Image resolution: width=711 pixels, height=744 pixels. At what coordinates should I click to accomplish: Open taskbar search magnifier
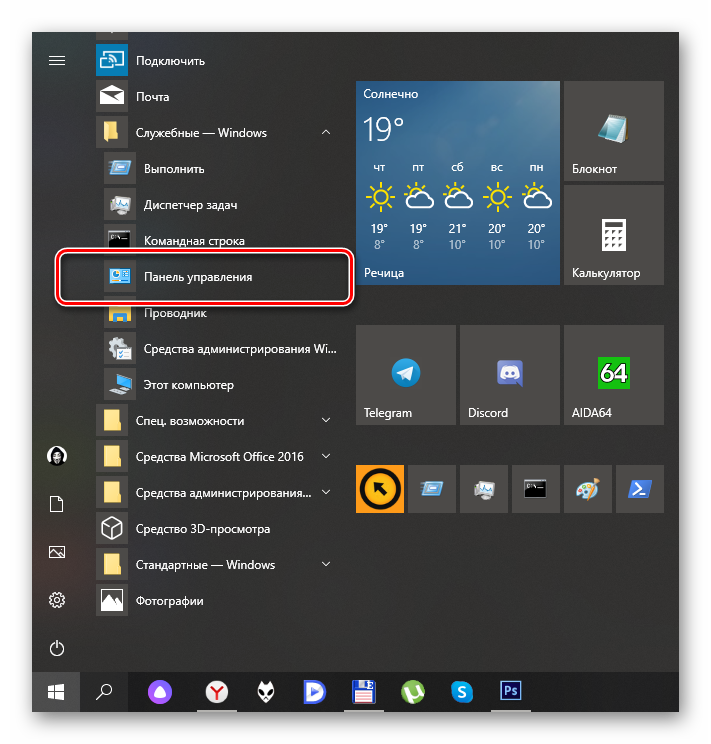tap(104, 692)
